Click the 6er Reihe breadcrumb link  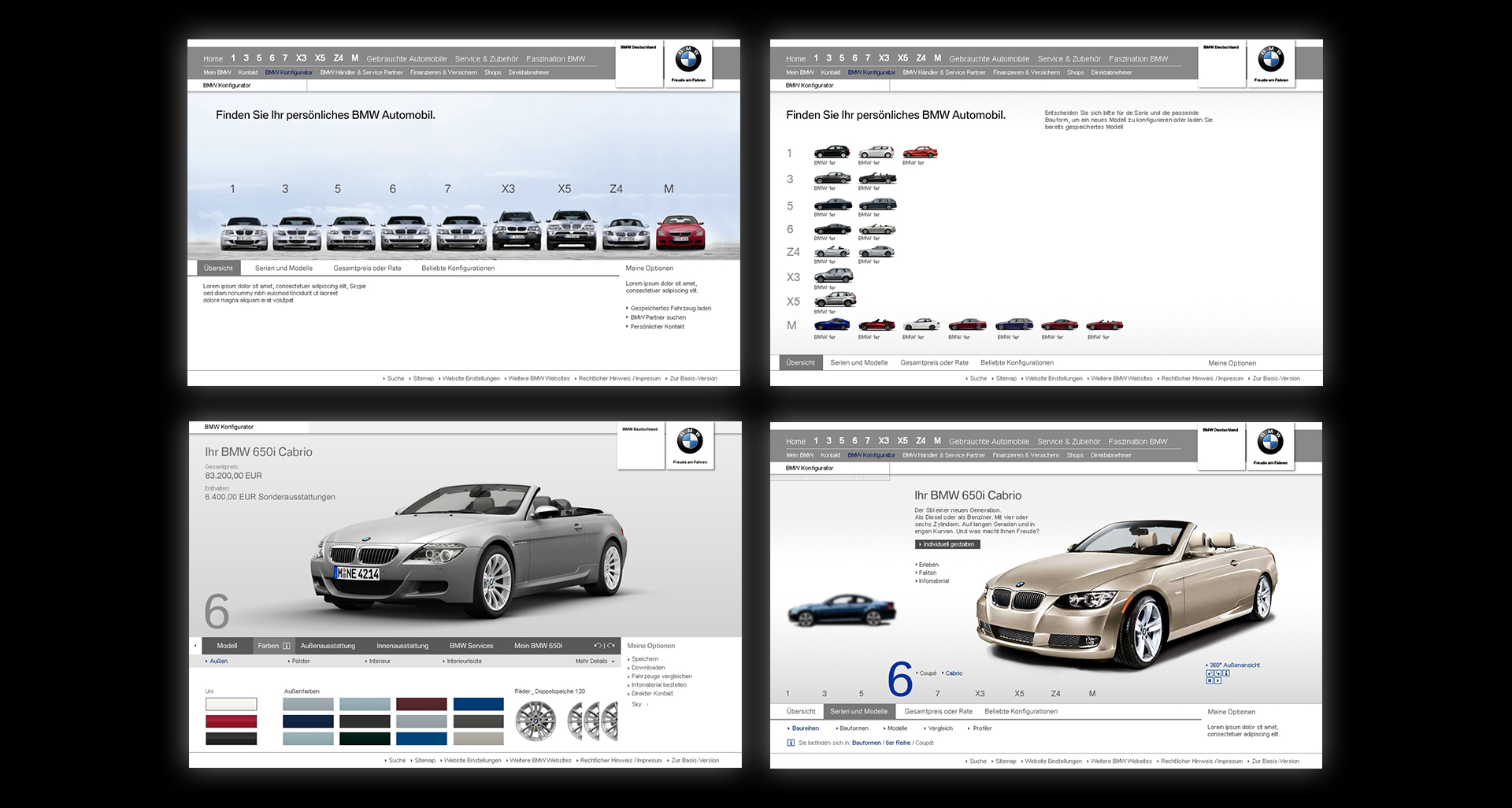[x=898, y=743]
